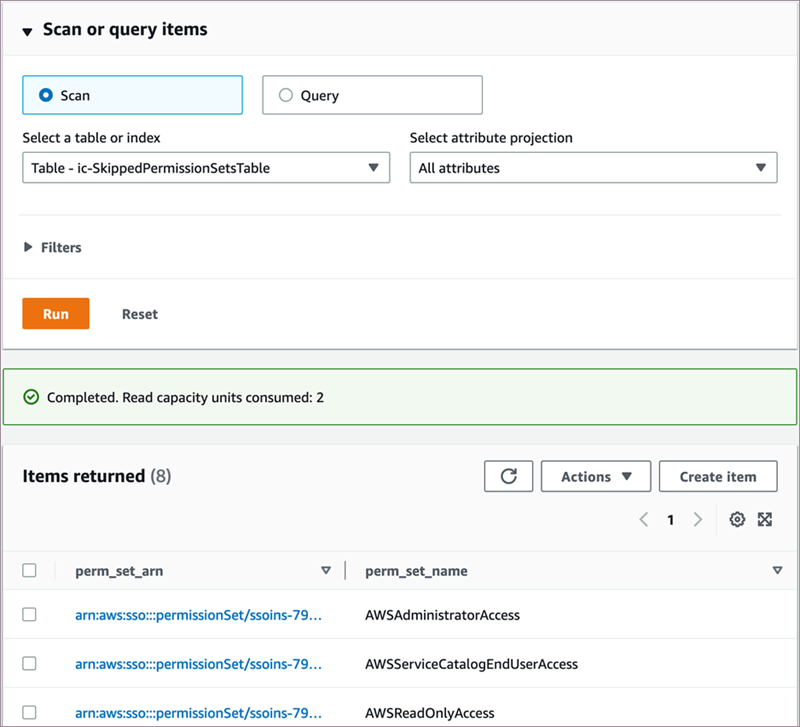
Task: Open the AWSReadOnlyAccess permission set ARN link
Action: (198, 713)
